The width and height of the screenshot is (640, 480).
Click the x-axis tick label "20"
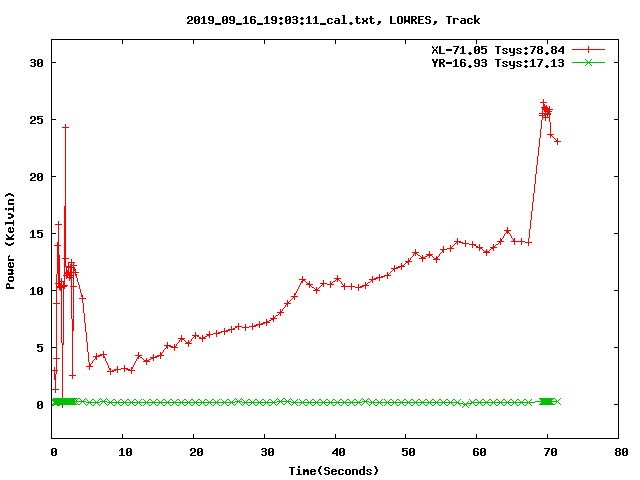pyautogui.click(x=196, y=452)
